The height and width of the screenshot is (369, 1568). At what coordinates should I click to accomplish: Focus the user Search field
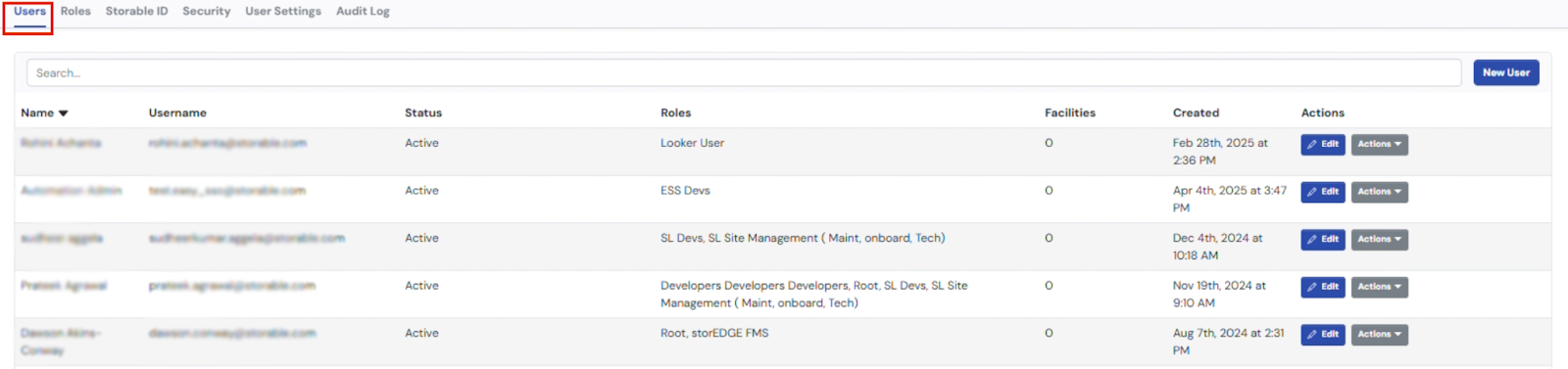(x=744, y=72)
